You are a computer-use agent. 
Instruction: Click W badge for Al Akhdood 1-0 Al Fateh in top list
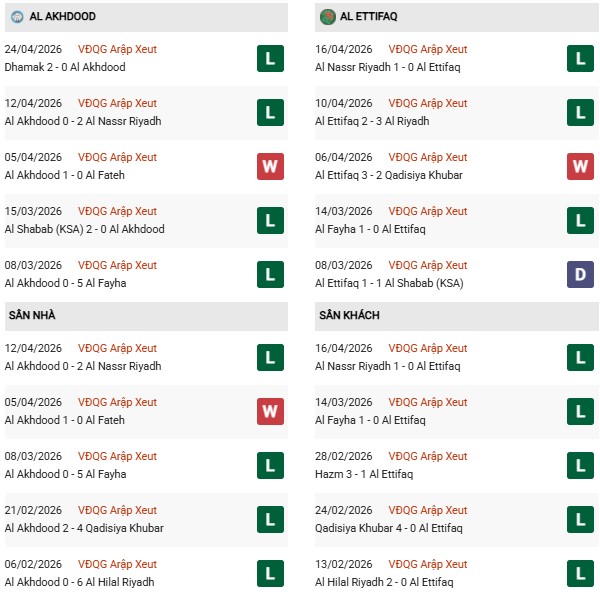[270, 167]
